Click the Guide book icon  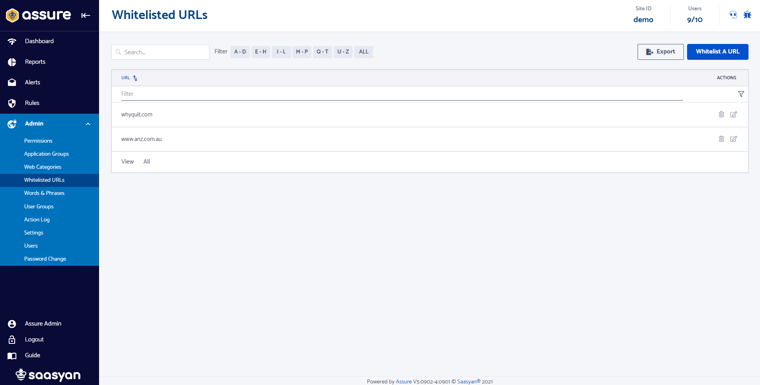[x=12, y=355]
